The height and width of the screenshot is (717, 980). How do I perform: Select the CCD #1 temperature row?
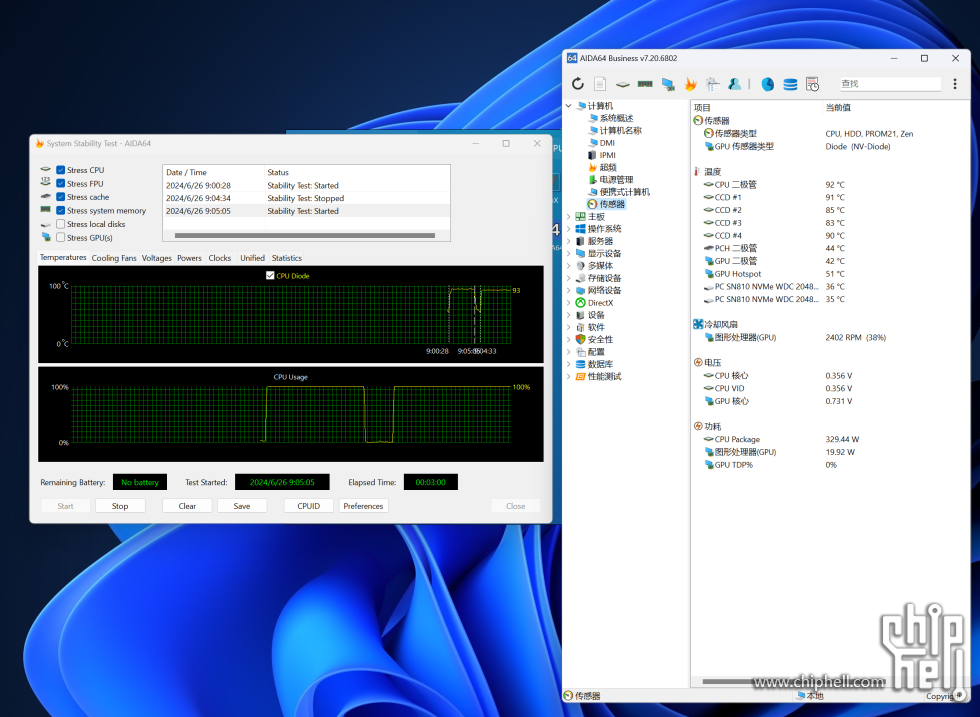[829, 198]
